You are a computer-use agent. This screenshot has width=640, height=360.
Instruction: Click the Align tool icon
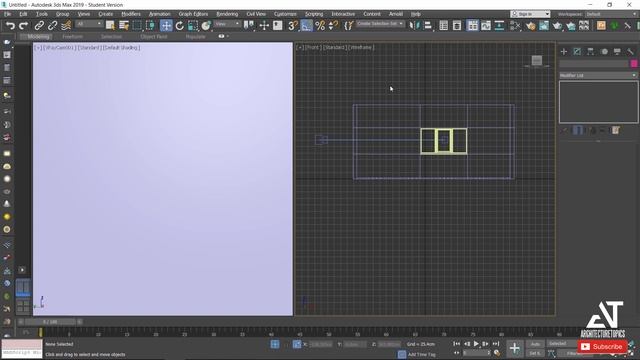pyautogui.click(x=428, y=26)
